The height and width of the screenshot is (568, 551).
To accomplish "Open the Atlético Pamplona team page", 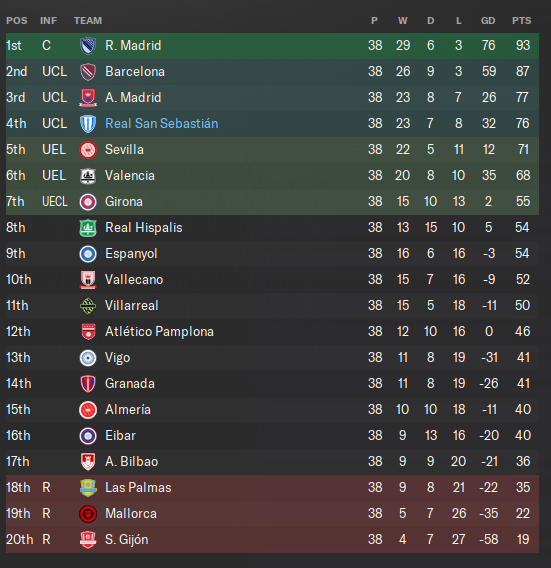I will click(x=159, y=331).
